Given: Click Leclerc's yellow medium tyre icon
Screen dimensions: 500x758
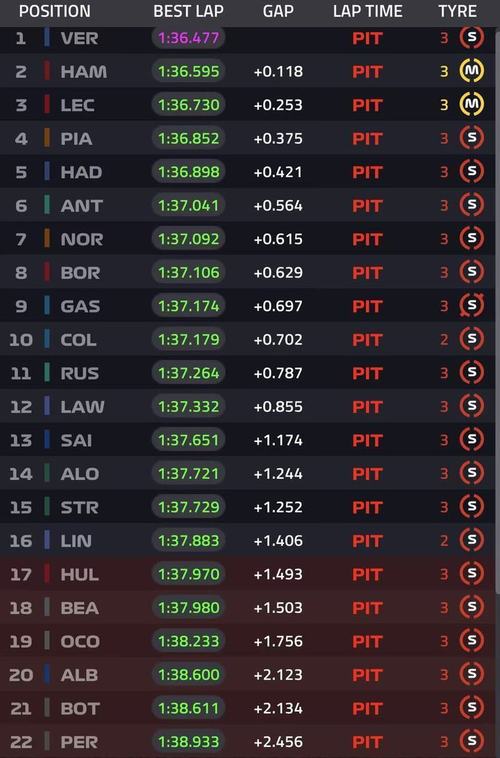Looking at the screenshot, I should (x=471, y=104).
